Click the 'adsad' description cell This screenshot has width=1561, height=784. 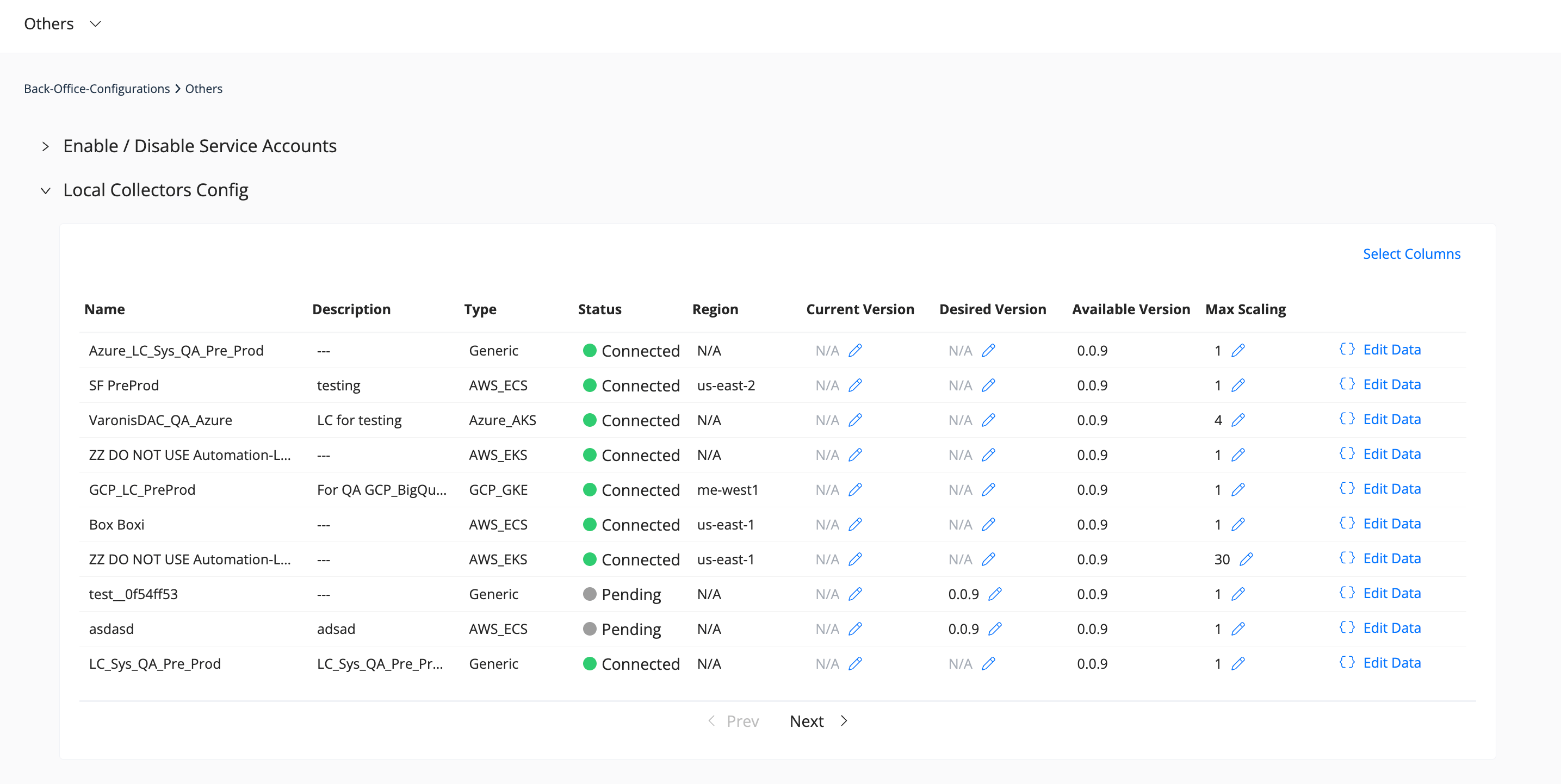(x=336, y=629)
